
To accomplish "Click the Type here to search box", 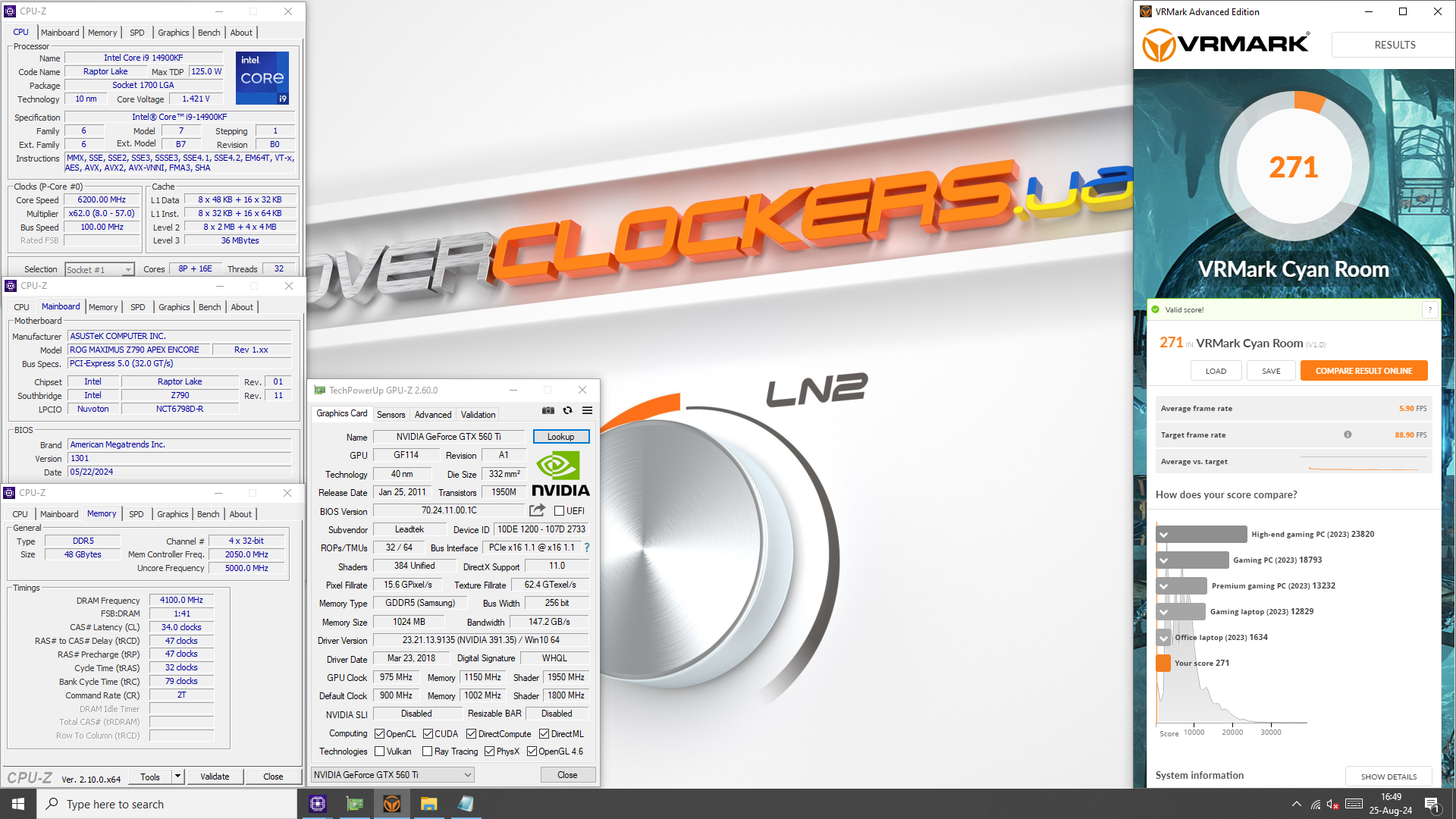I will [167, 804].
